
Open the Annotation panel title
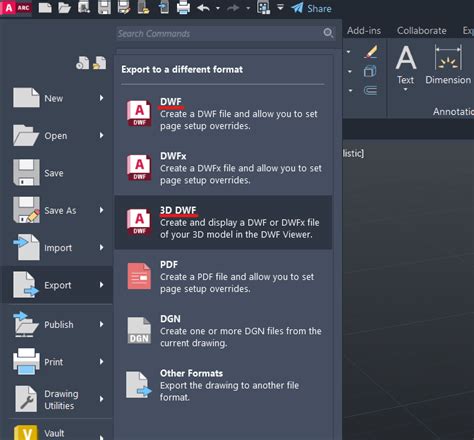click(x=453, y=111)
